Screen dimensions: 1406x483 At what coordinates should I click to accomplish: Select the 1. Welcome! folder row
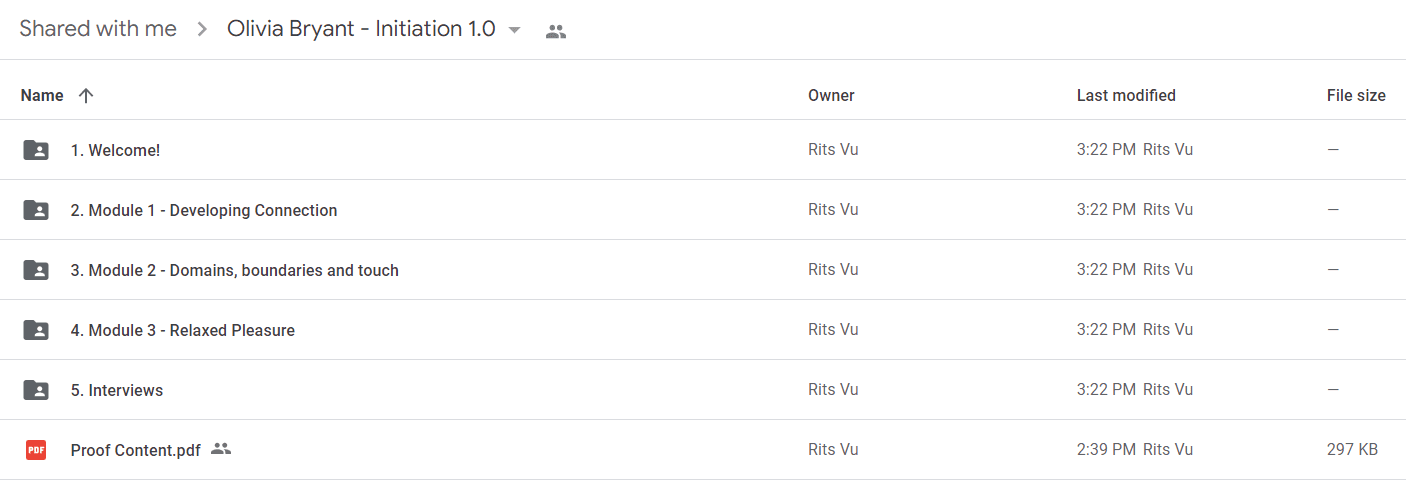pyautogui.click(x=703, y=150)
